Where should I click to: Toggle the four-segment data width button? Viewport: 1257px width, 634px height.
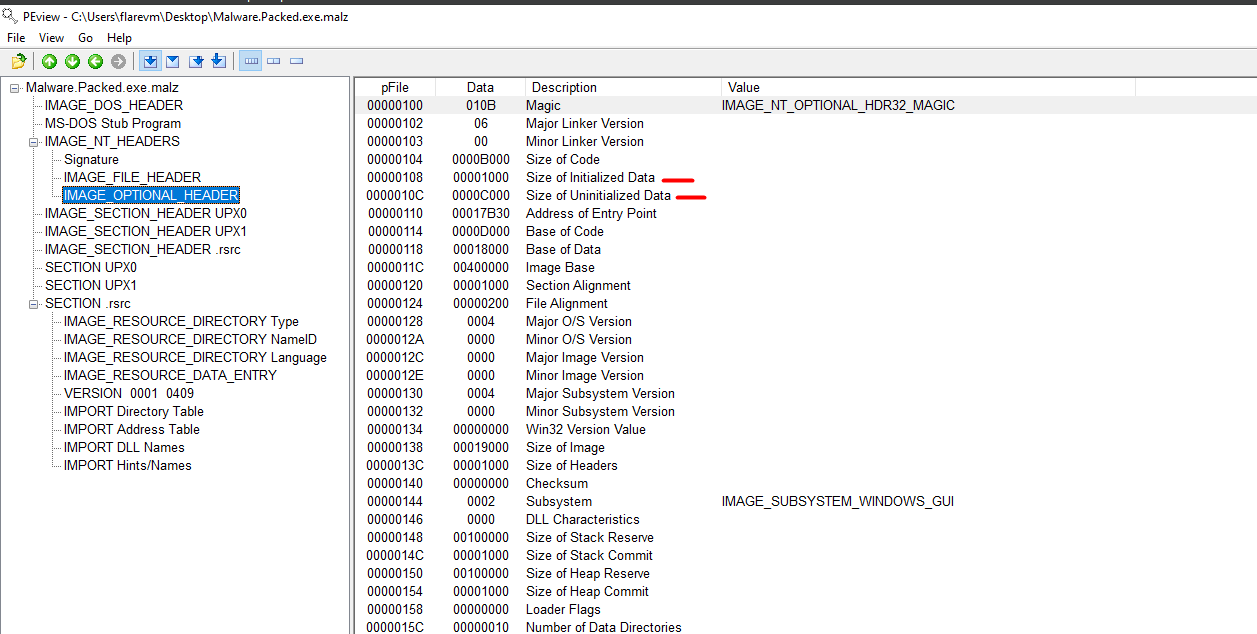pyautogui.click(x=251, y=61)
